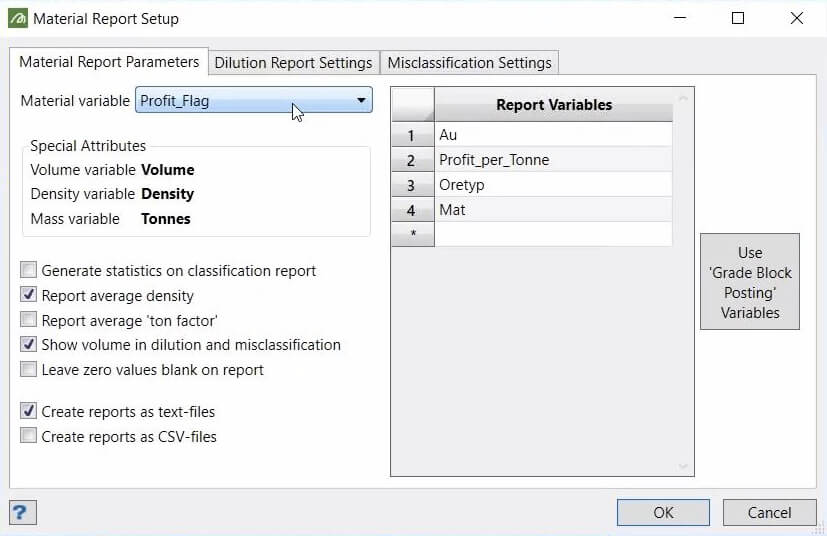Viewport: 827px width, 536px height.
Task: Disable Create reports as text-files
Action: 28,410
